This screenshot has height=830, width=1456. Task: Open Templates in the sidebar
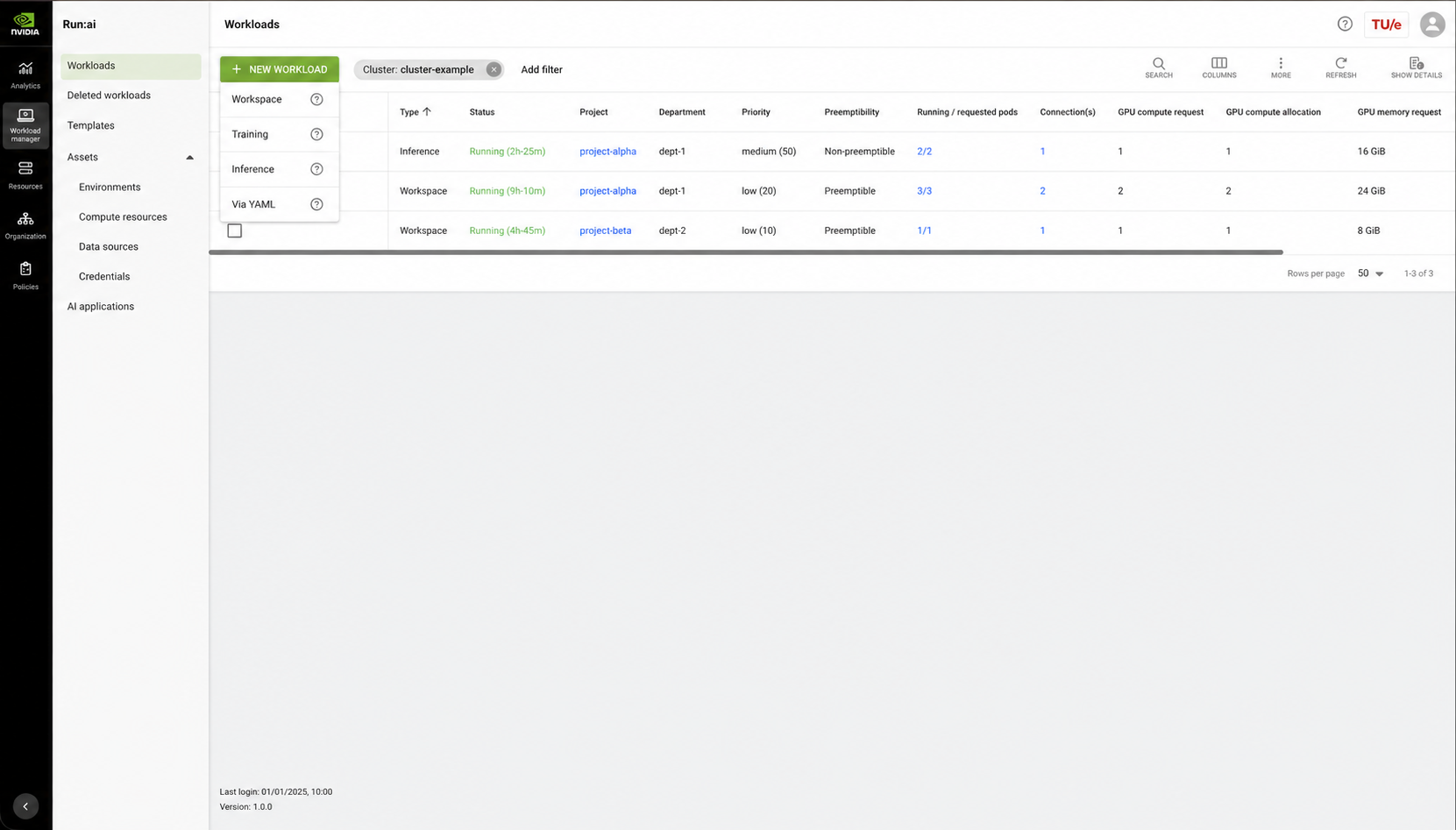[x=91, y=125]
